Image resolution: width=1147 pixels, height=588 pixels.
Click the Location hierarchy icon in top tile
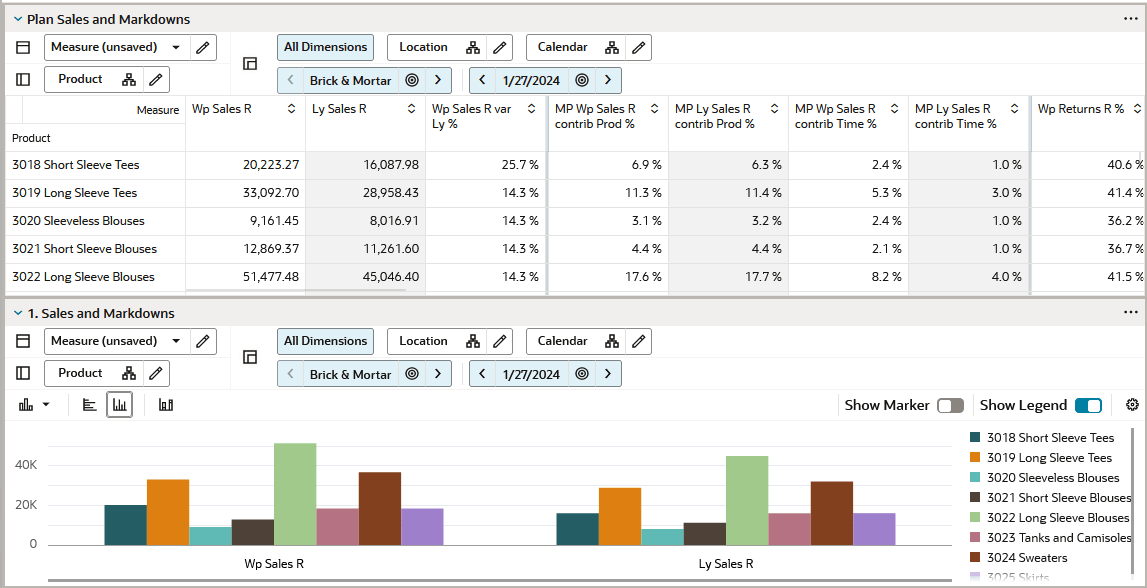(x=475, y=47)
